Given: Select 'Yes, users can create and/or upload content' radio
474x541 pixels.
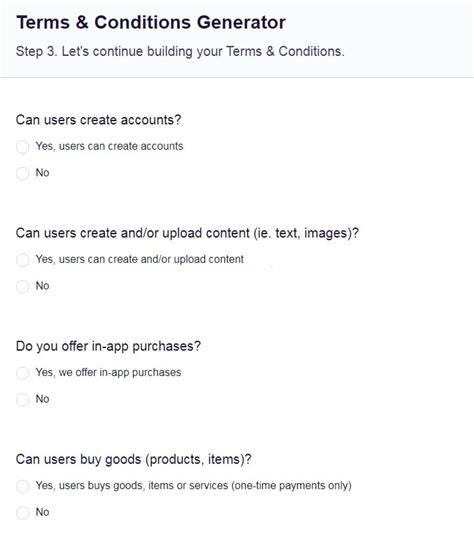Looking at the screenshot, I should tap(22, 260).
